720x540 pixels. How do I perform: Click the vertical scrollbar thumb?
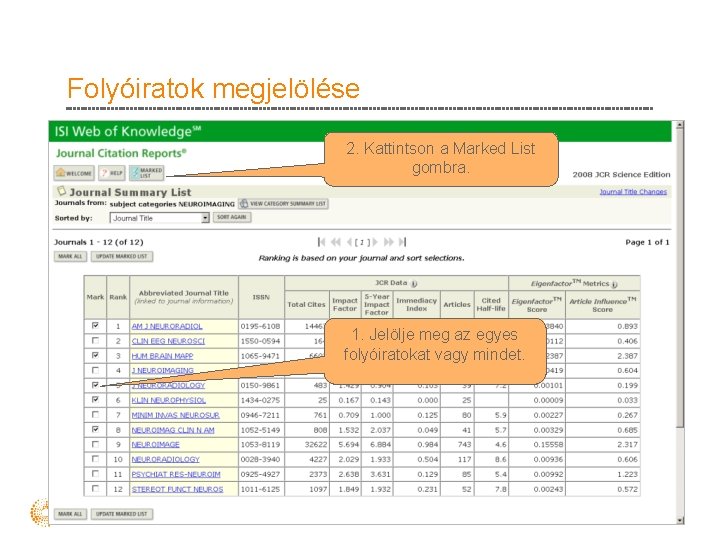[x=680, y=278]
